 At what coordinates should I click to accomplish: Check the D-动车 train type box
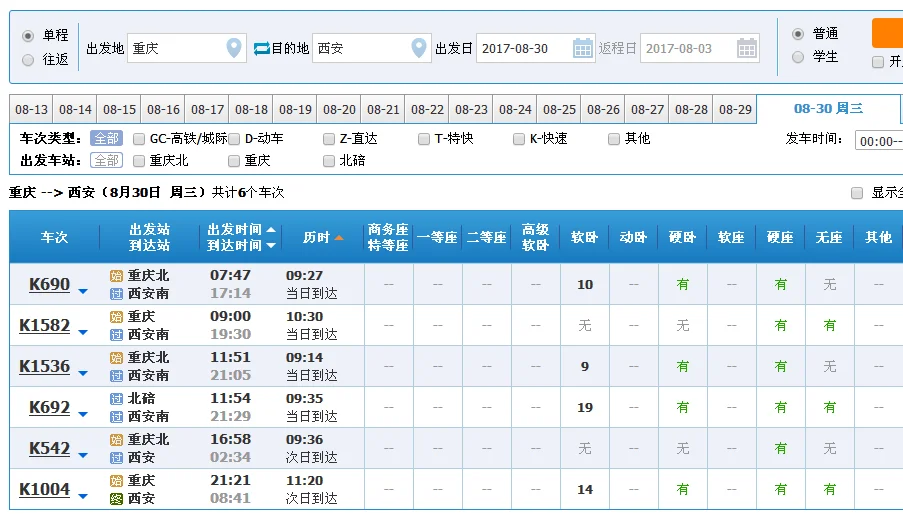[234, 139]
